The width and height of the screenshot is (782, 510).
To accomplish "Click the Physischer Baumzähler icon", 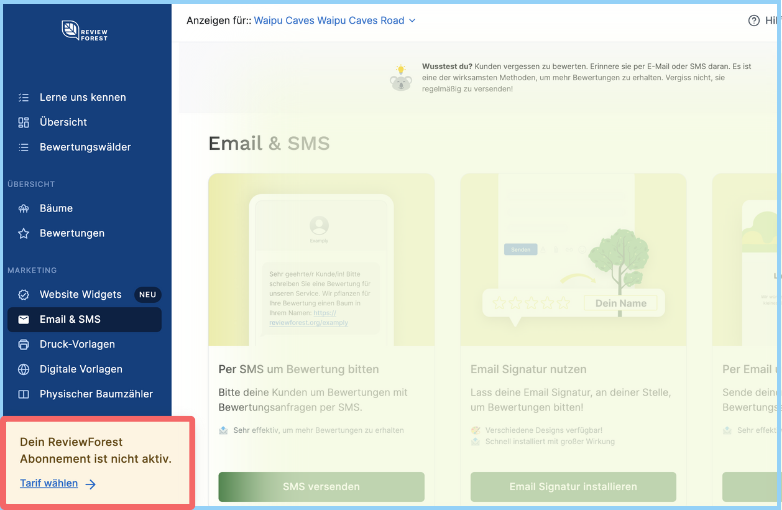I will pos(24,394).
